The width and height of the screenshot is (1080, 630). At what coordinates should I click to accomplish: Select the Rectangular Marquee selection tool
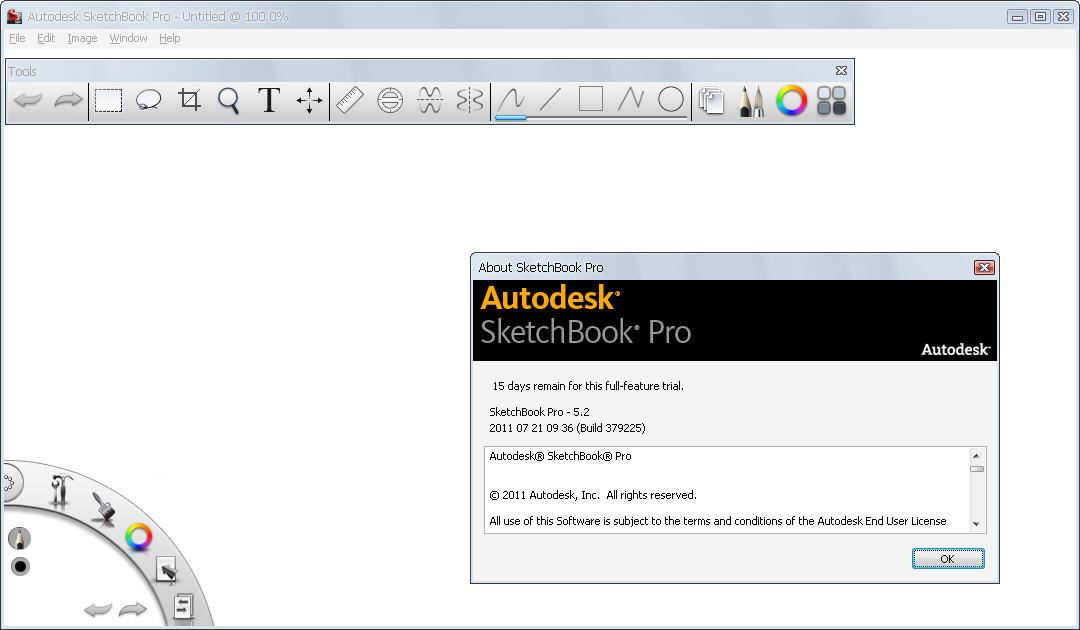pos(108,100)
